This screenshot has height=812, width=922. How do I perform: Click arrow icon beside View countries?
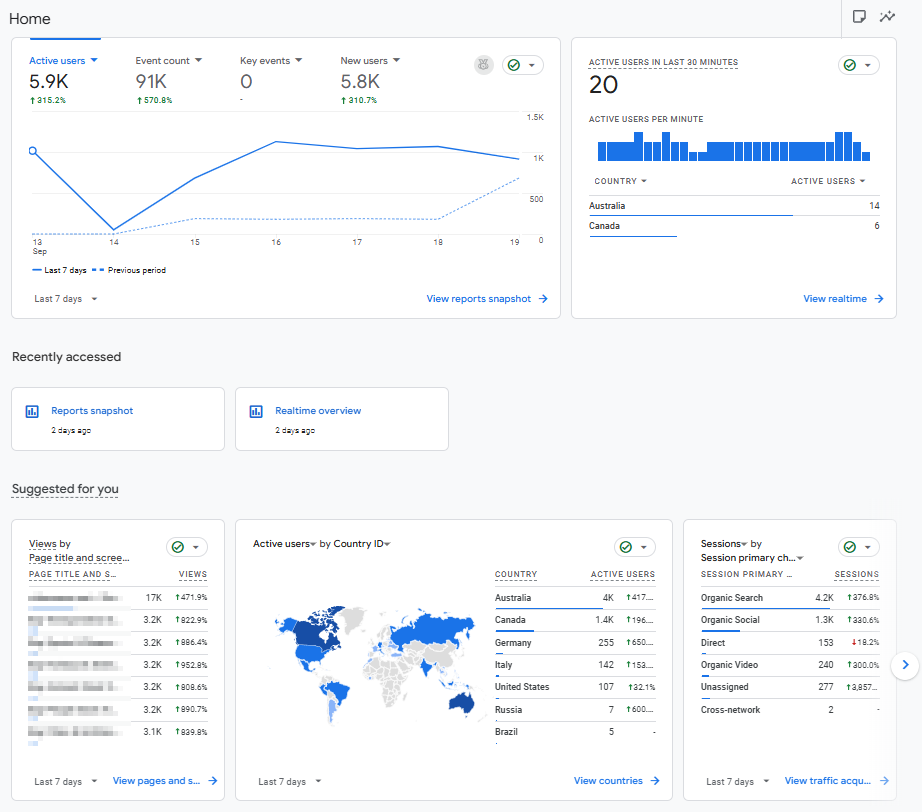pyautogui.click(x=655, y=781)
